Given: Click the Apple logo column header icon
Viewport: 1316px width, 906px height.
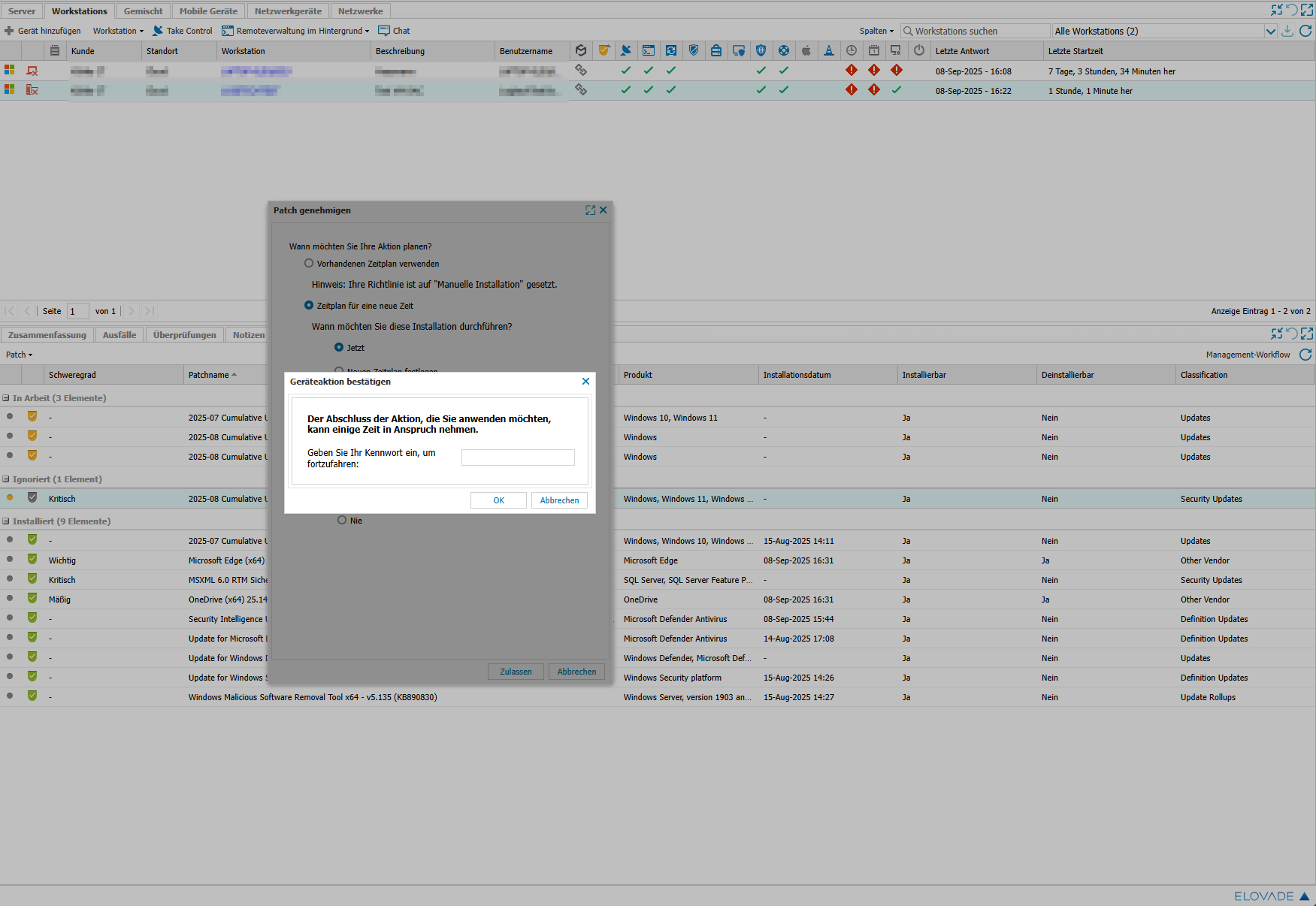Looking at the screenshot, I should click(806, 51).
